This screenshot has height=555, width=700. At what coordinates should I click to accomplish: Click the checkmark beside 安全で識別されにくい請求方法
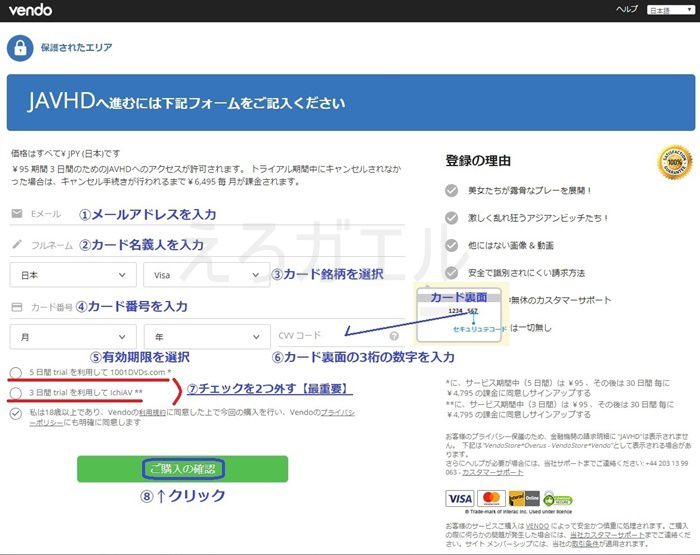(451, 272)
